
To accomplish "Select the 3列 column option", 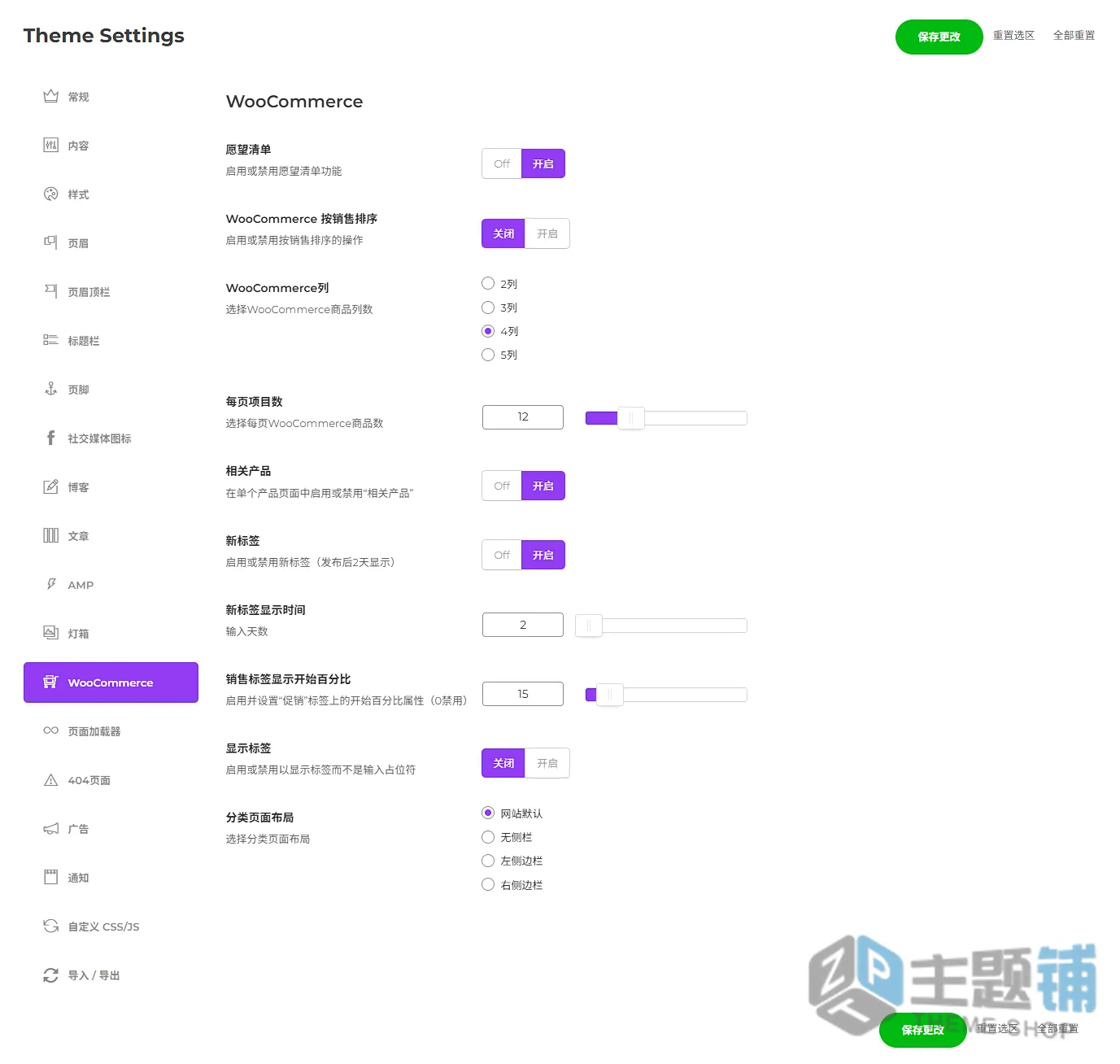I will tap(488, 307).
